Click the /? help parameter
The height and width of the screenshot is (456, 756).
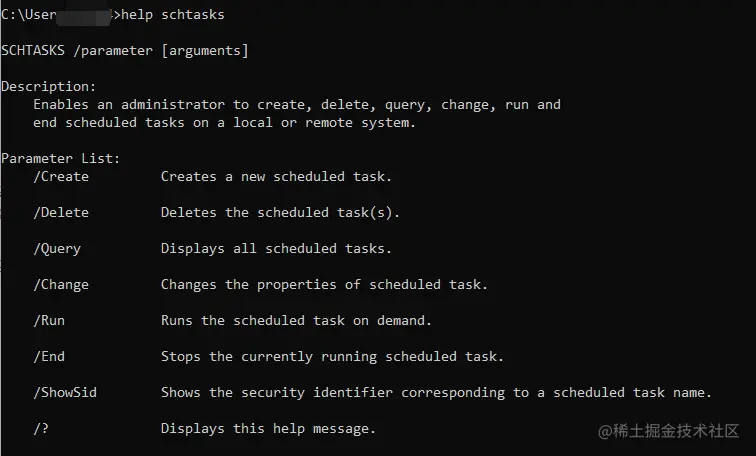point(41,429)
